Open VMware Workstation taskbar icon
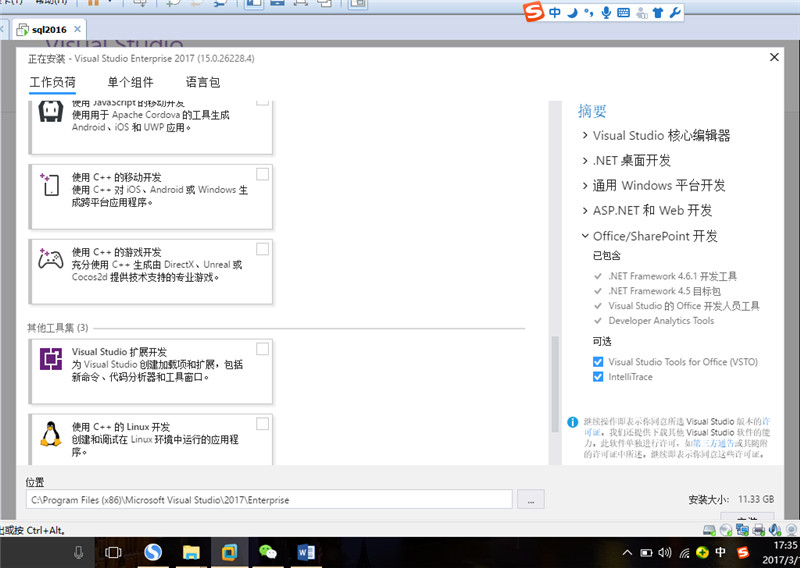Screen dimensions: 800x568 coord(230,552)
